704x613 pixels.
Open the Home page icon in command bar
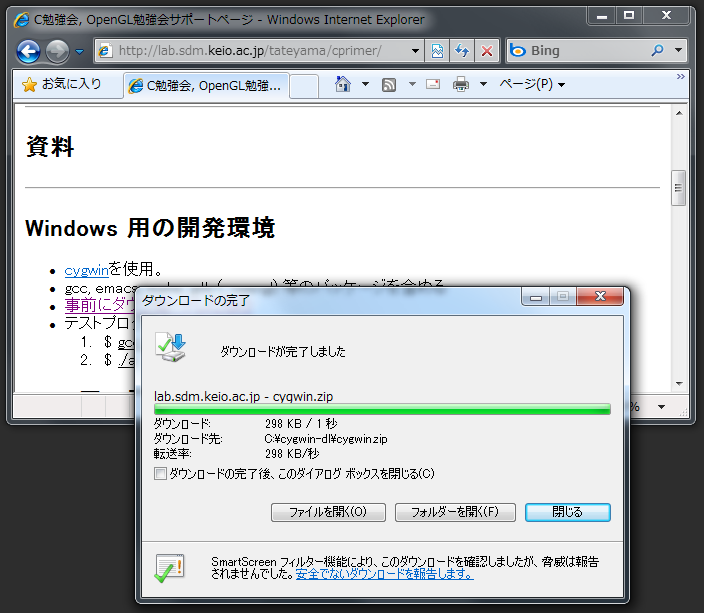[x=342, y=85]
